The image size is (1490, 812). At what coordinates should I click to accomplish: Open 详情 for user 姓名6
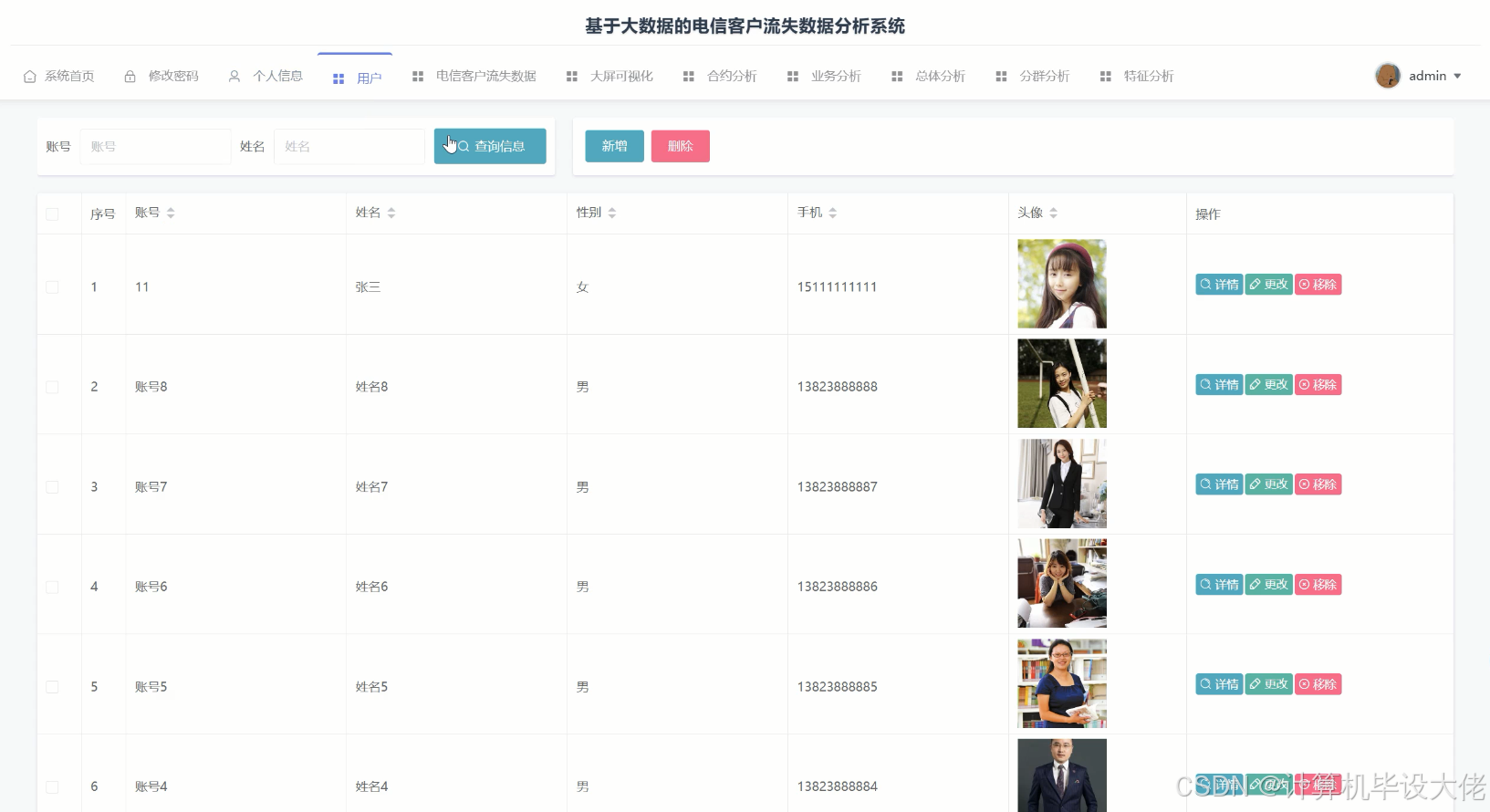(x=1219, y=585)
